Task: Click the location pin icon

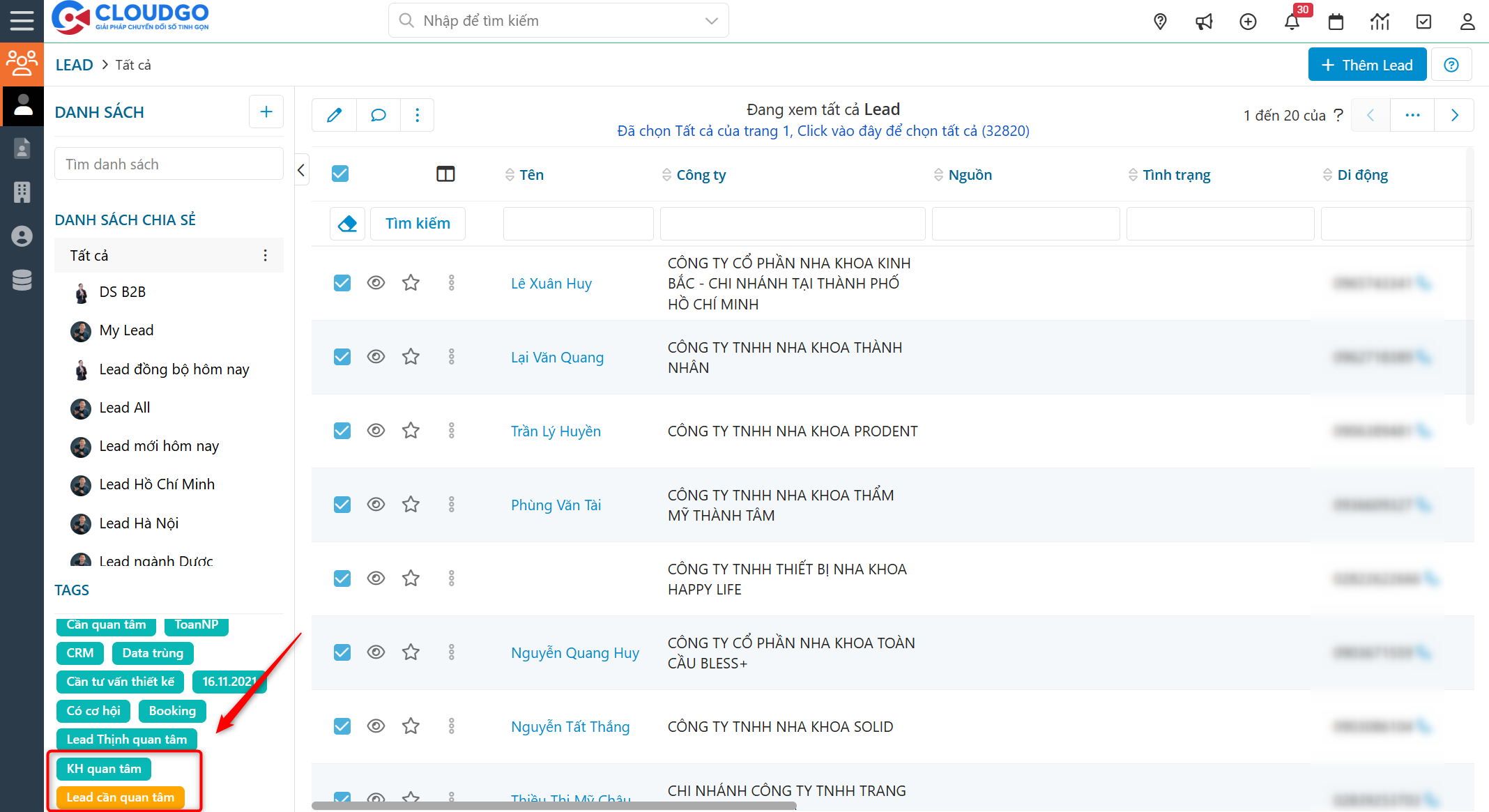Action: click(x=1160, y=22)
